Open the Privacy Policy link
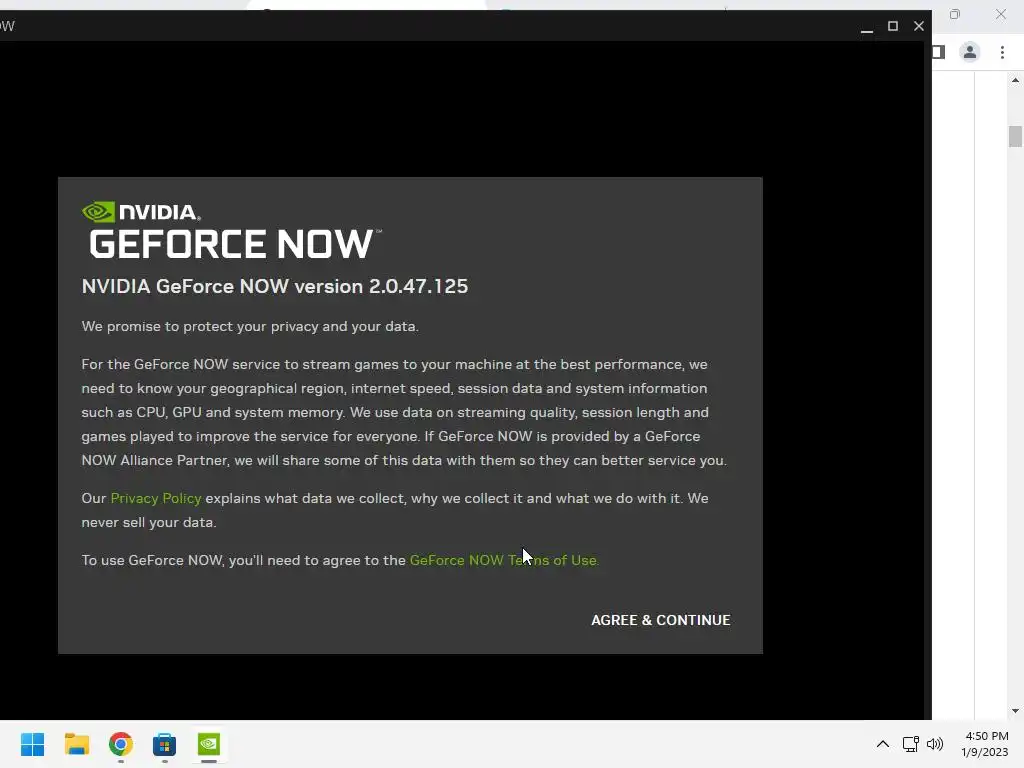1024x768 pixels. [x=155, y=498]
